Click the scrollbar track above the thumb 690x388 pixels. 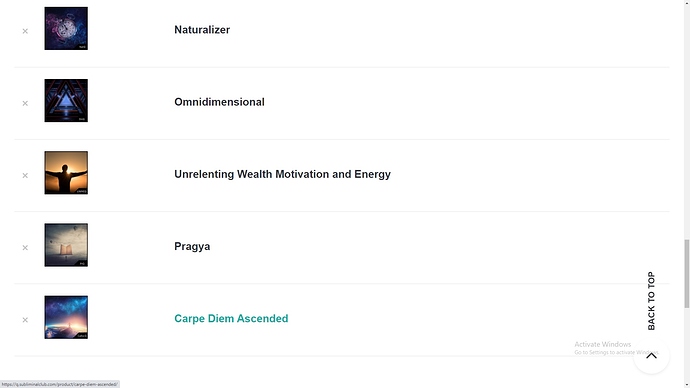[686, 123]
